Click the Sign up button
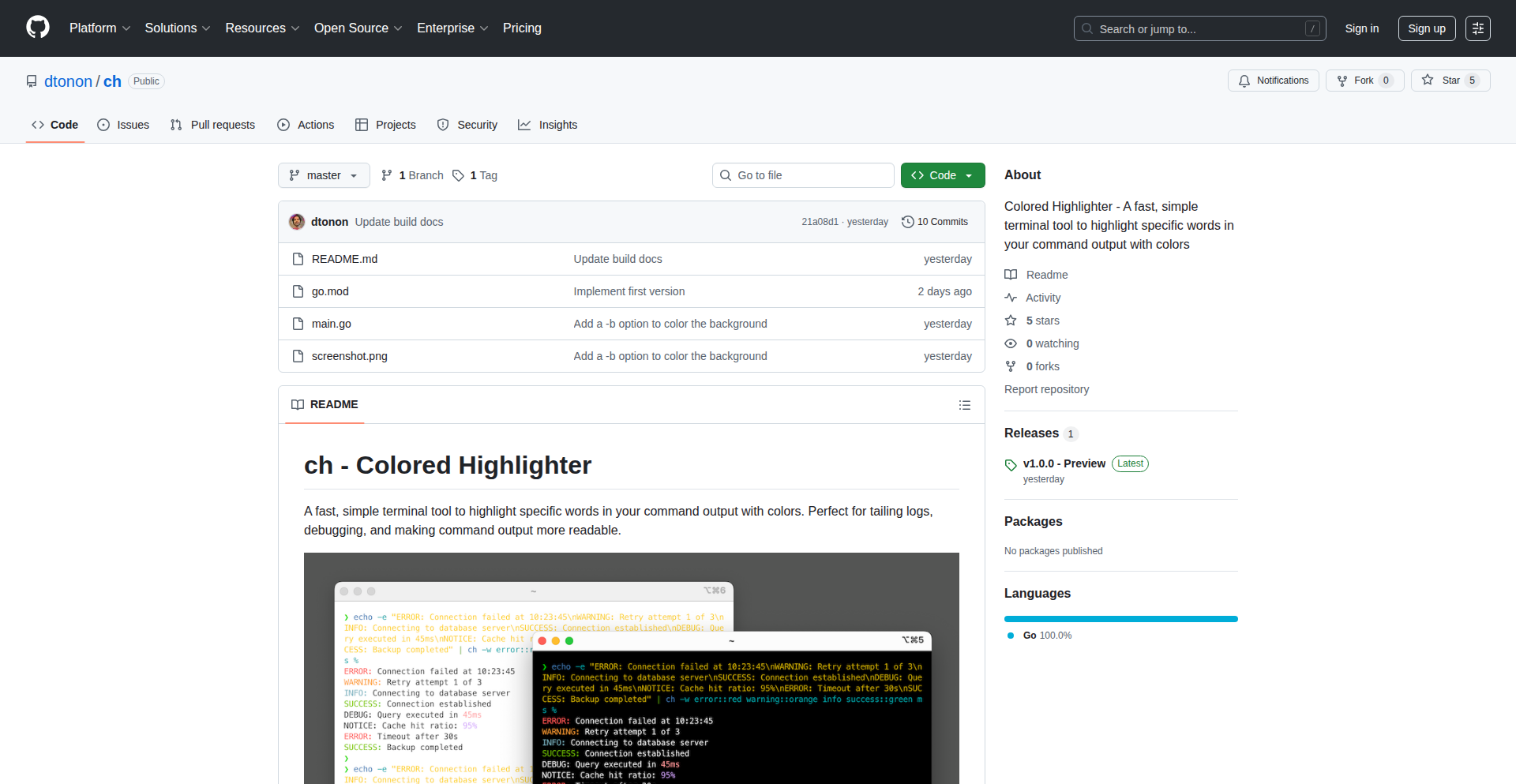The image size is (1516, 784). point(1426,28)
